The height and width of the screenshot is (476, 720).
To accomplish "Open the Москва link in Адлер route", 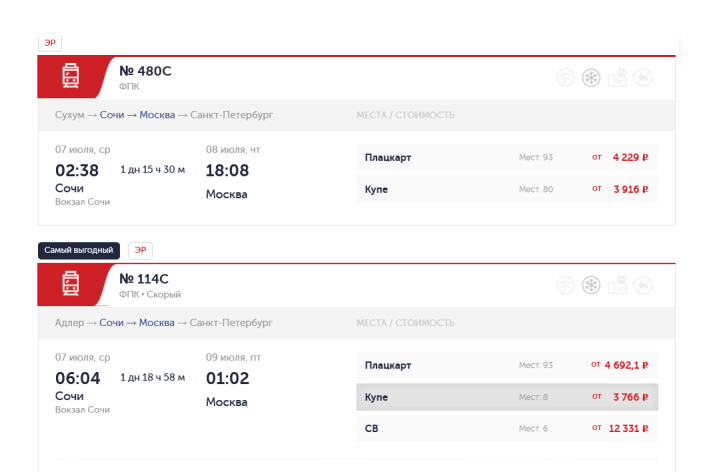I will (157, 323).
